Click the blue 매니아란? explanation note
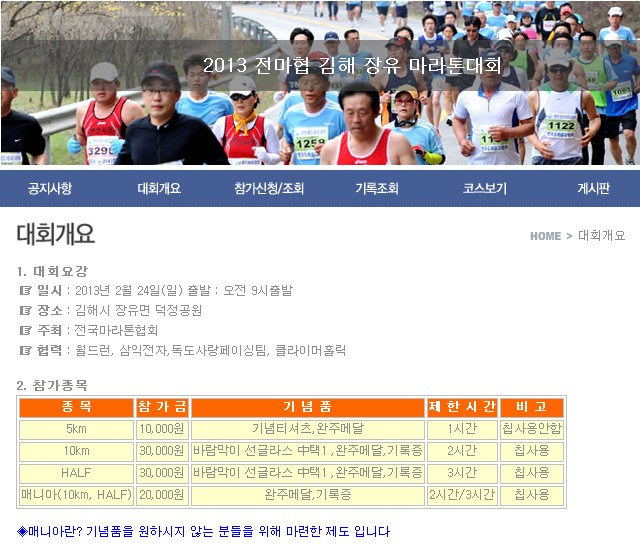 pyautogui.click(x=203, y=532)
